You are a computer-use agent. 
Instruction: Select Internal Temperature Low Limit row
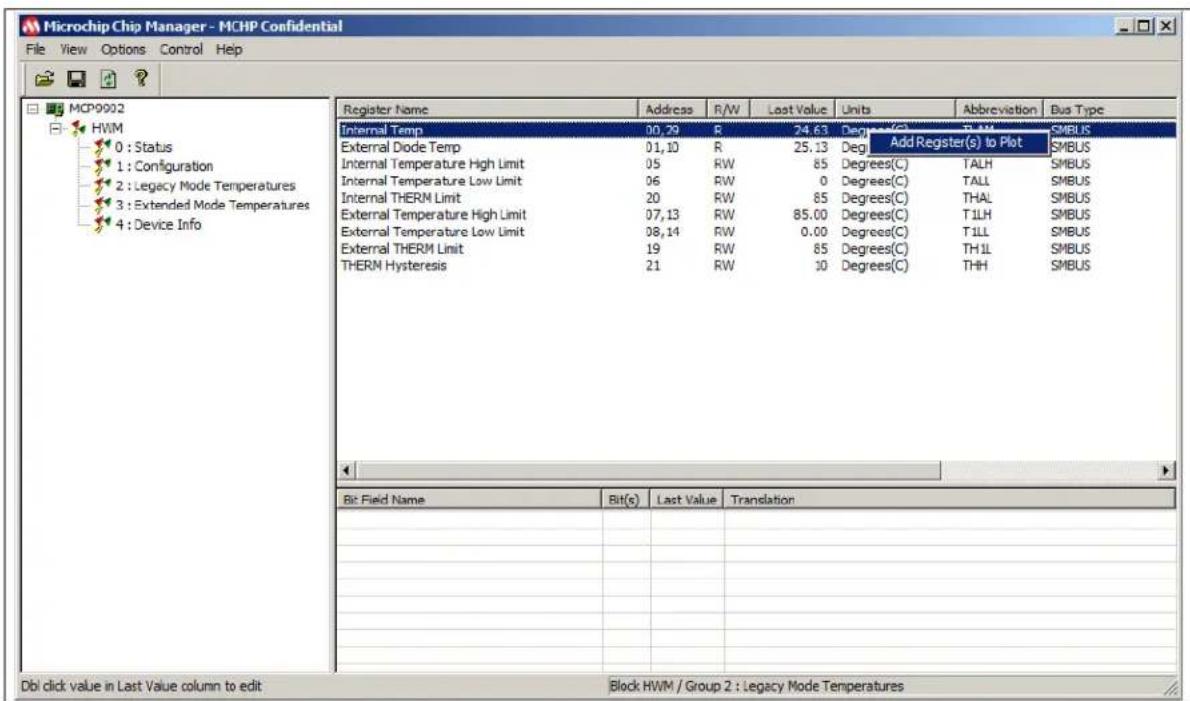(757, 181)
